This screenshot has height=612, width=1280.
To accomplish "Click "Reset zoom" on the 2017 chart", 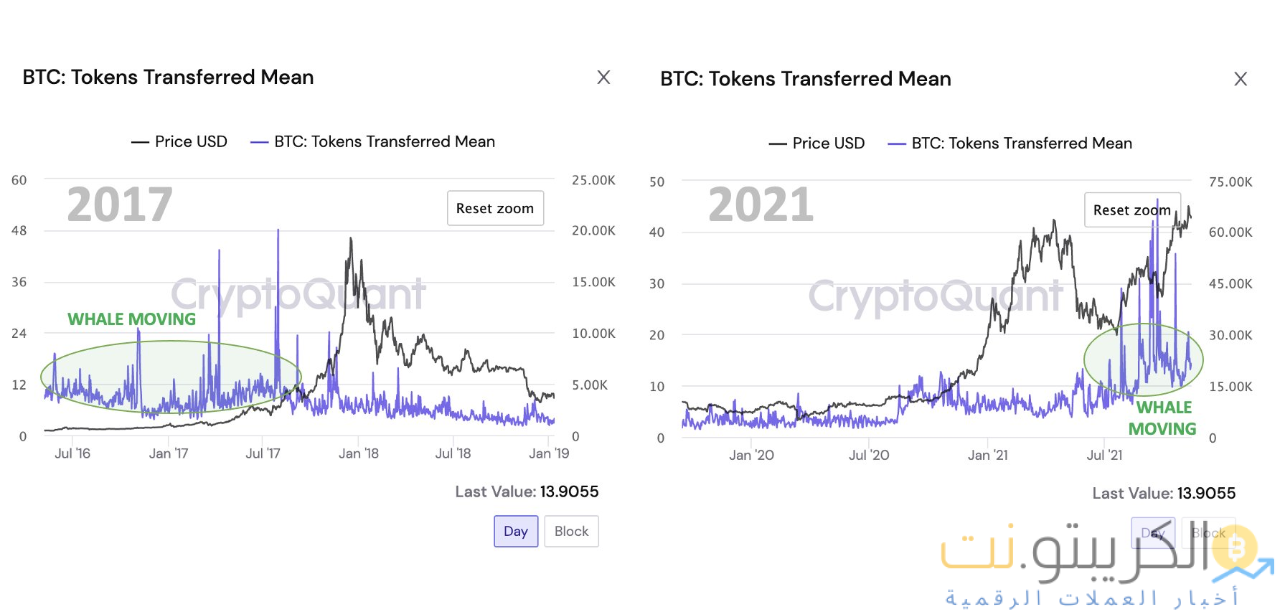I will click(495, 208).
